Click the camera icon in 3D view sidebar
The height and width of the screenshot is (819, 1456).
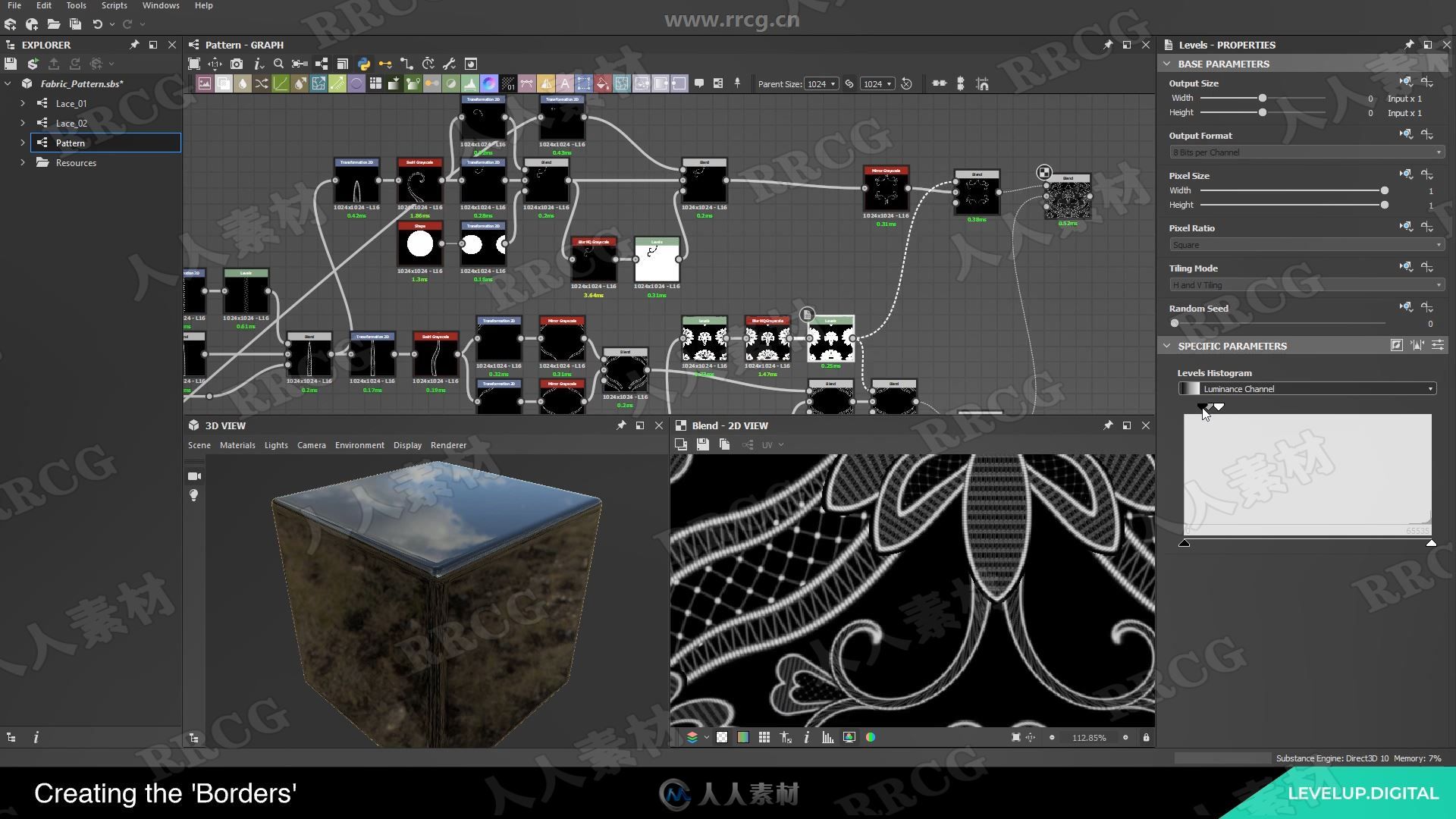tap(194, 476)
